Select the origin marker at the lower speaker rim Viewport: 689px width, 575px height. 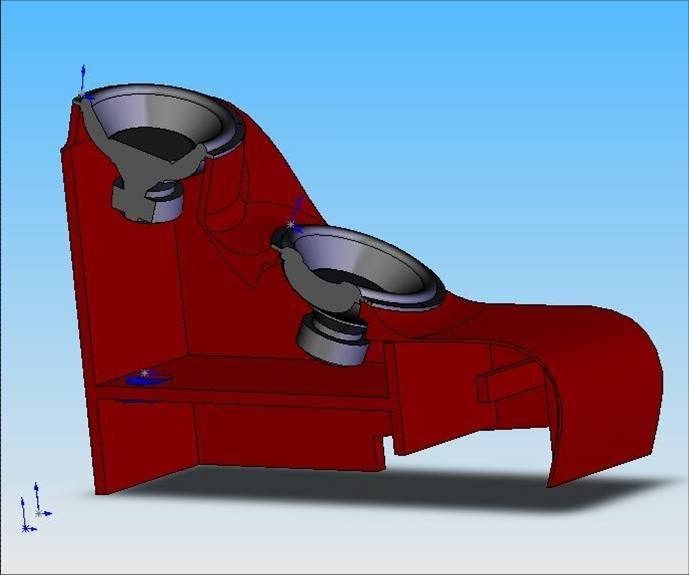coord(293,223)
